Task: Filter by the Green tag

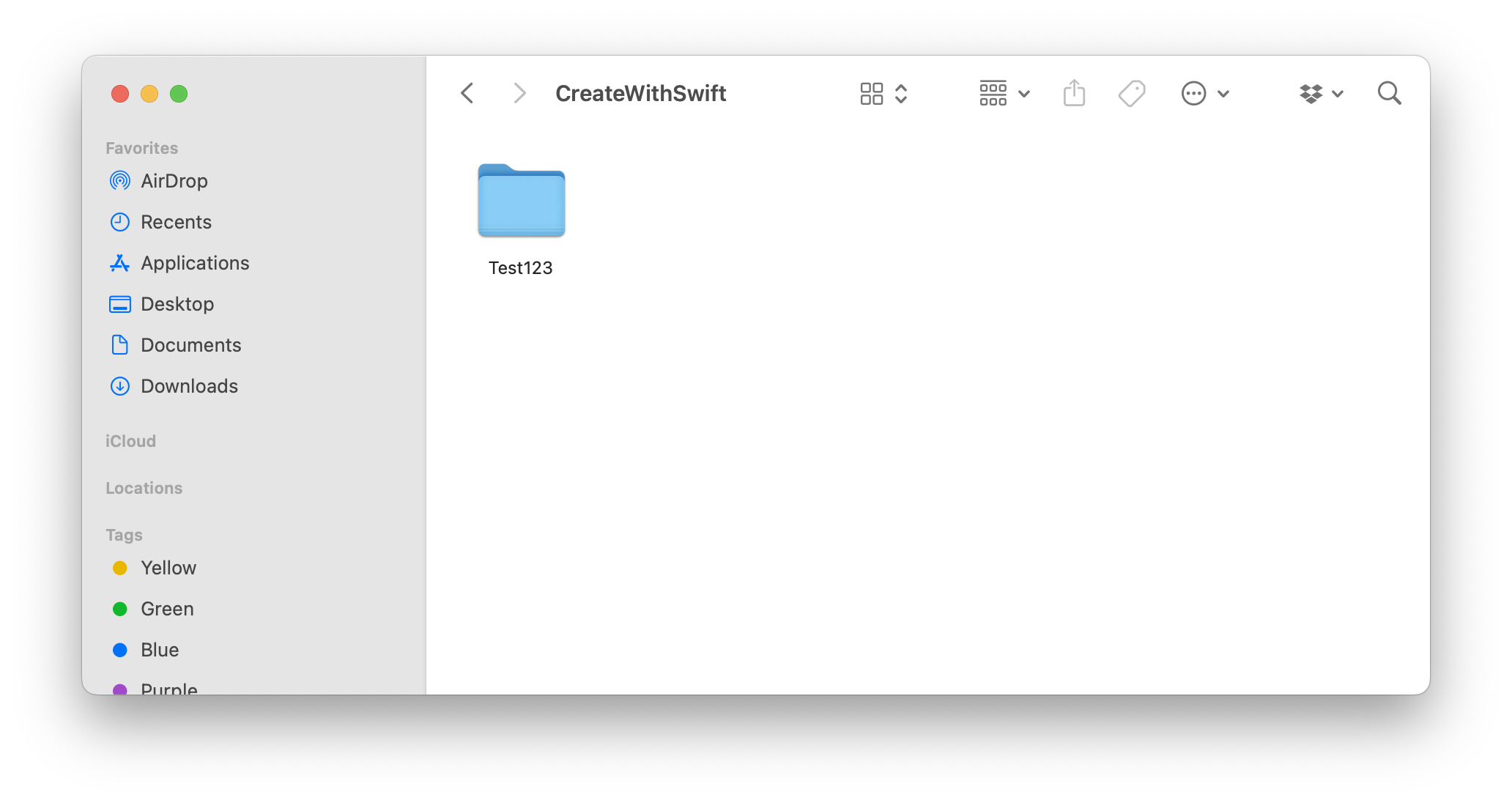Action: [167, 609]
